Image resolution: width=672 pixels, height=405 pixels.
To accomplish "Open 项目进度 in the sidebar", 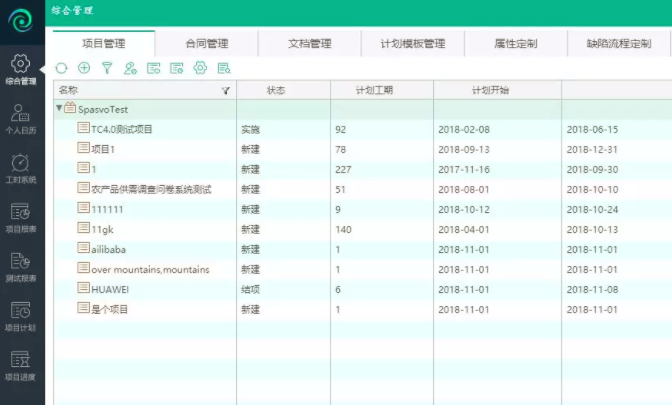I will click(x=22, y=364).
